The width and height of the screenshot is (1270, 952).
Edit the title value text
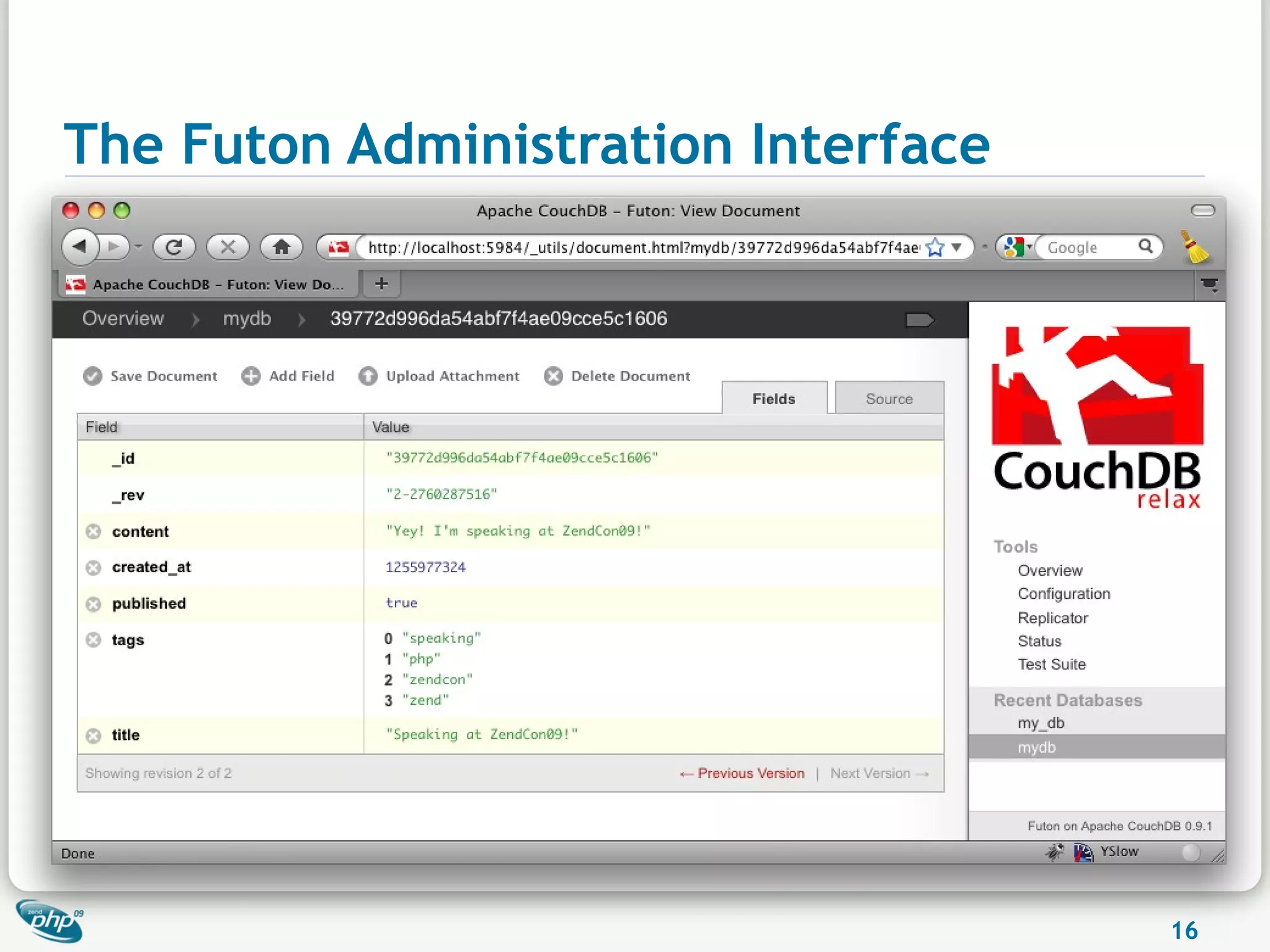tap(482, 734)
